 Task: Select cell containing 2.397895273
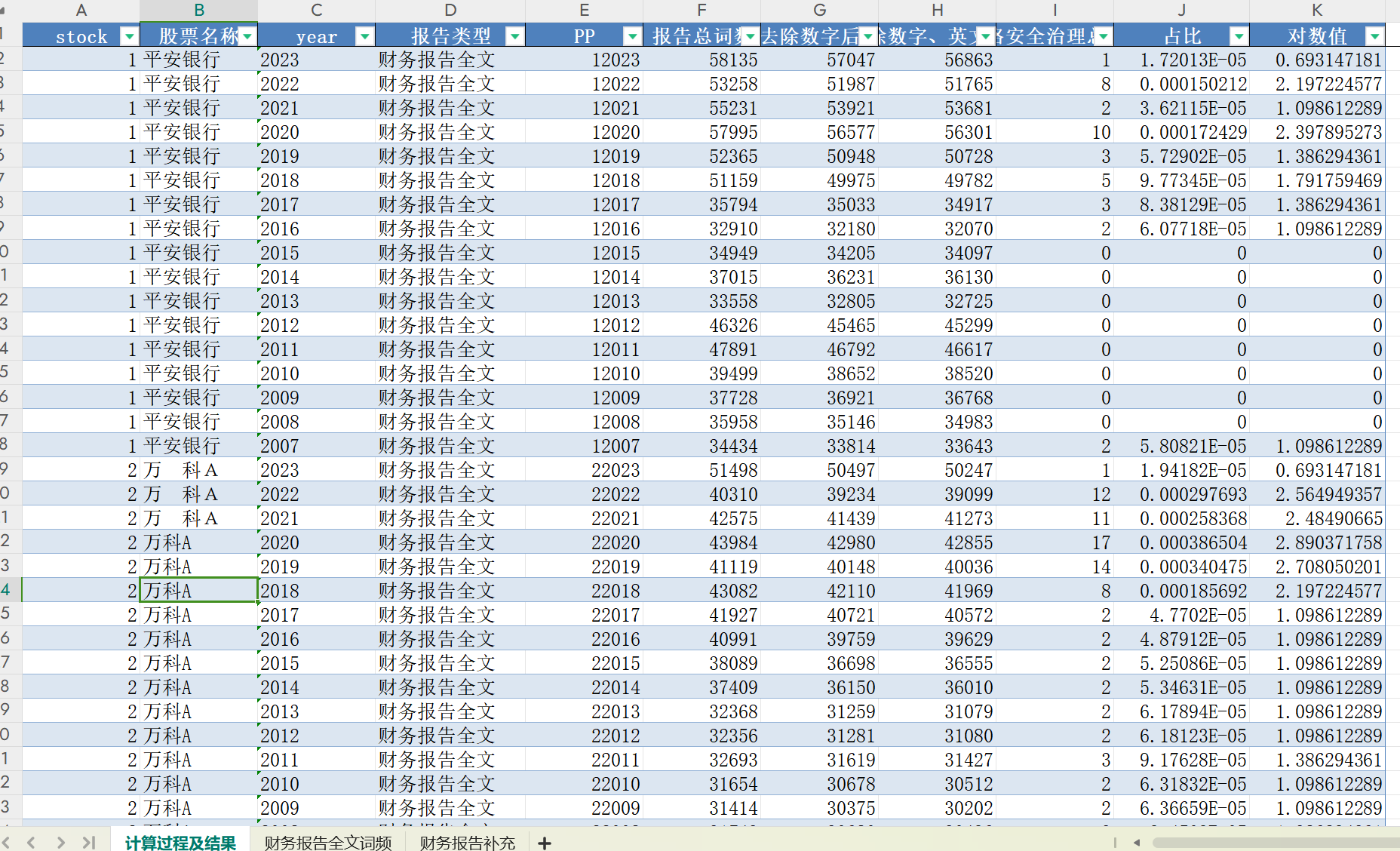[x=1318, y=132]
